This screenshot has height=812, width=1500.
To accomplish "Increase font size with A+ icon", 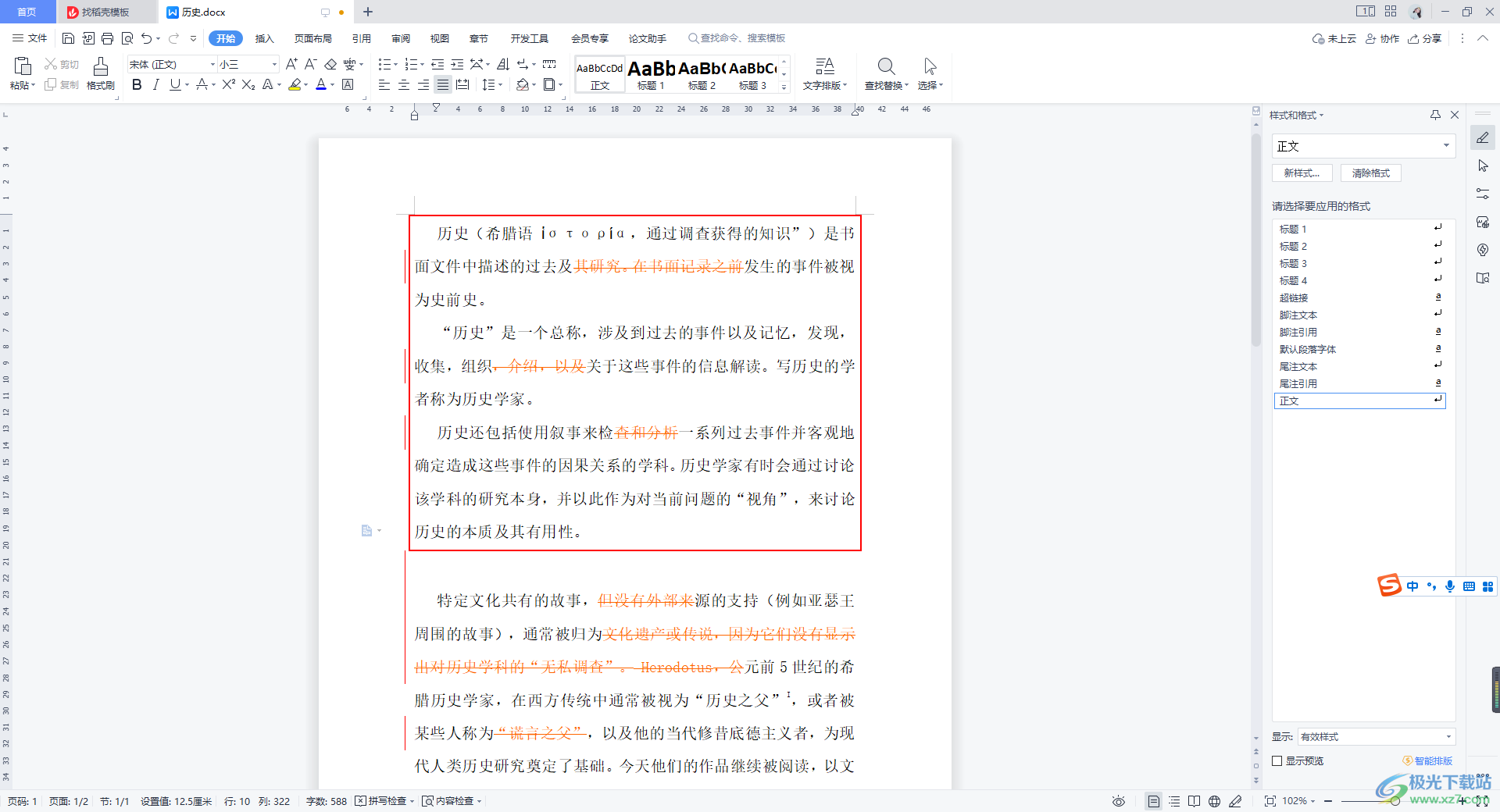I will pos(291,64).
